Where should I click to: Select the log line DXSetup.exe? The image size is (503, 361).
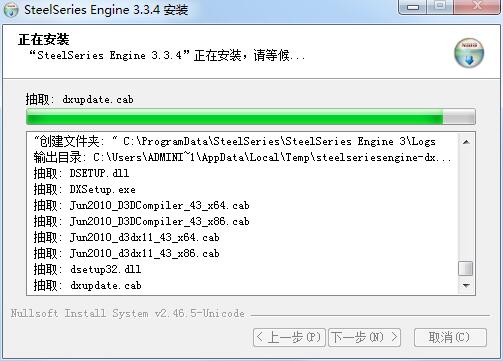click(84, 189)
